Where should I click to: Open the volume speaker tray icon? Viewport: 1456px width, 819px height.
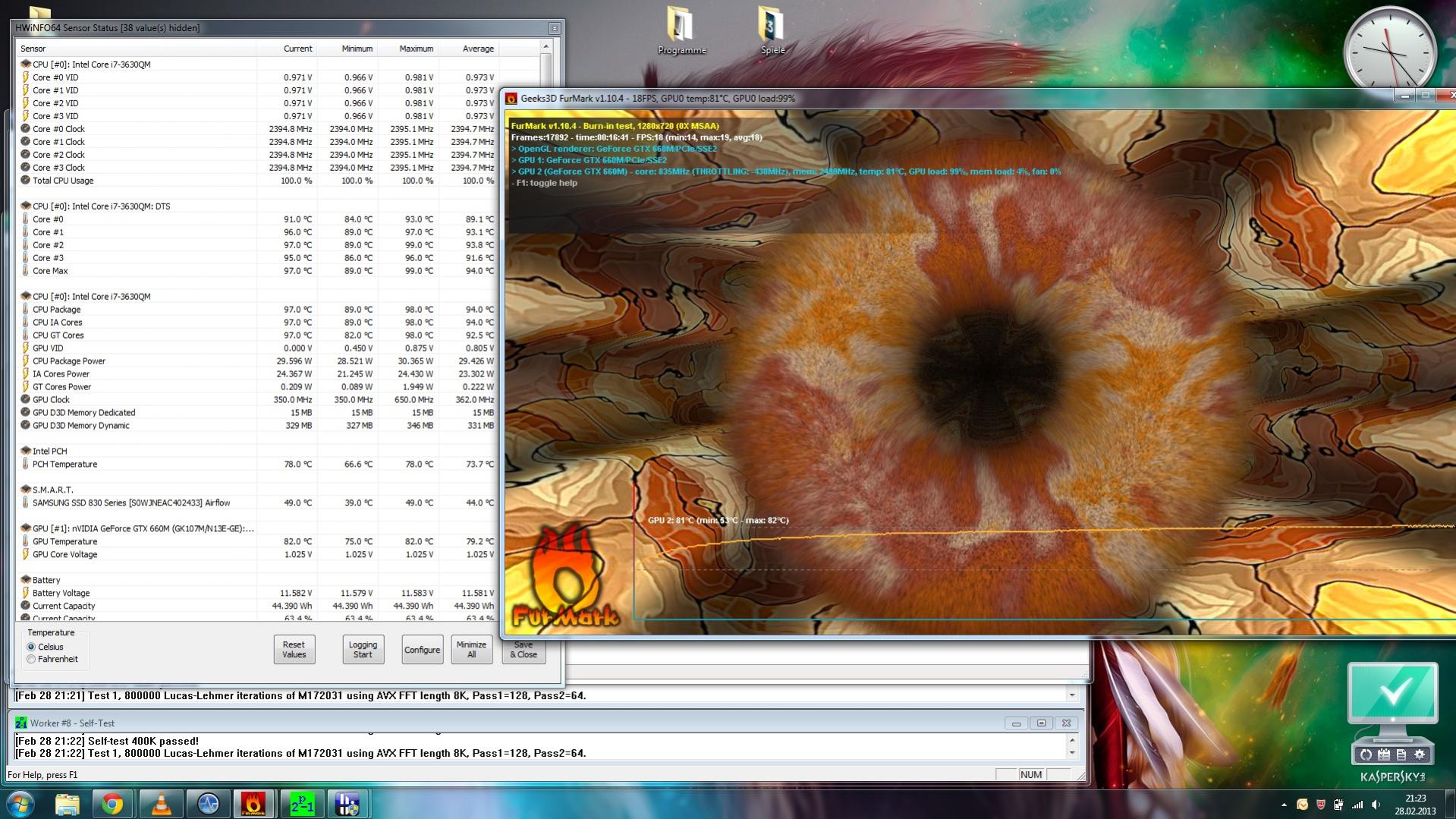[x=1376, y=805]
